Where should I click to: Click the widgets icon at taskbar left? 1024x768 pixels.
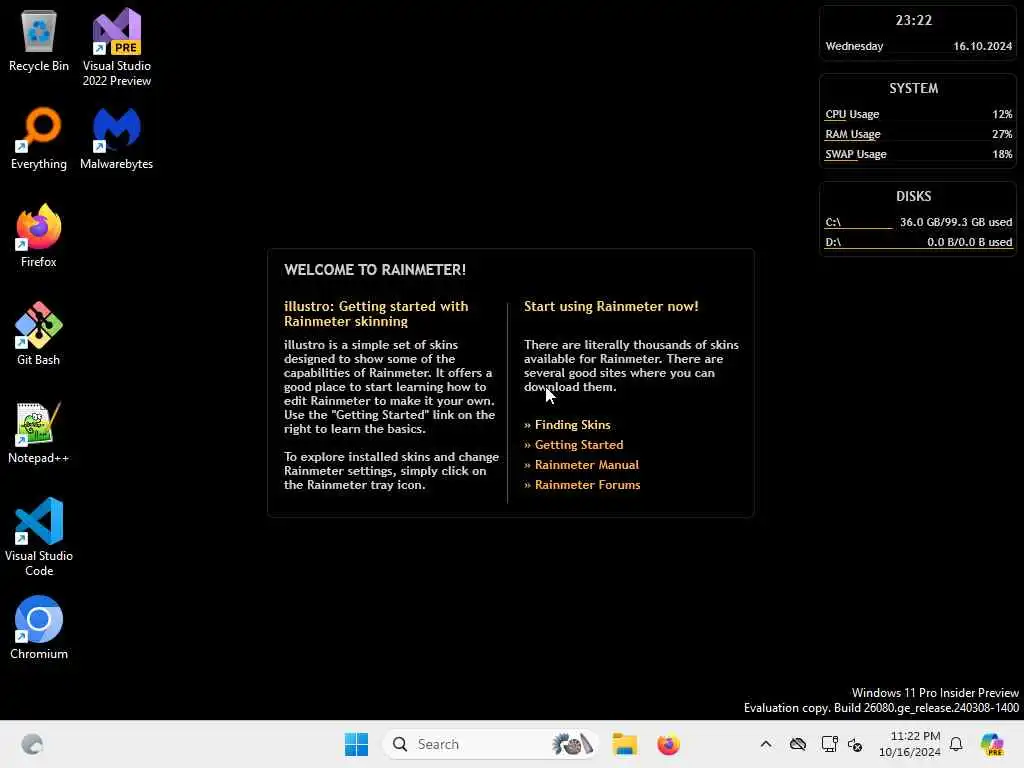(32, 744)
